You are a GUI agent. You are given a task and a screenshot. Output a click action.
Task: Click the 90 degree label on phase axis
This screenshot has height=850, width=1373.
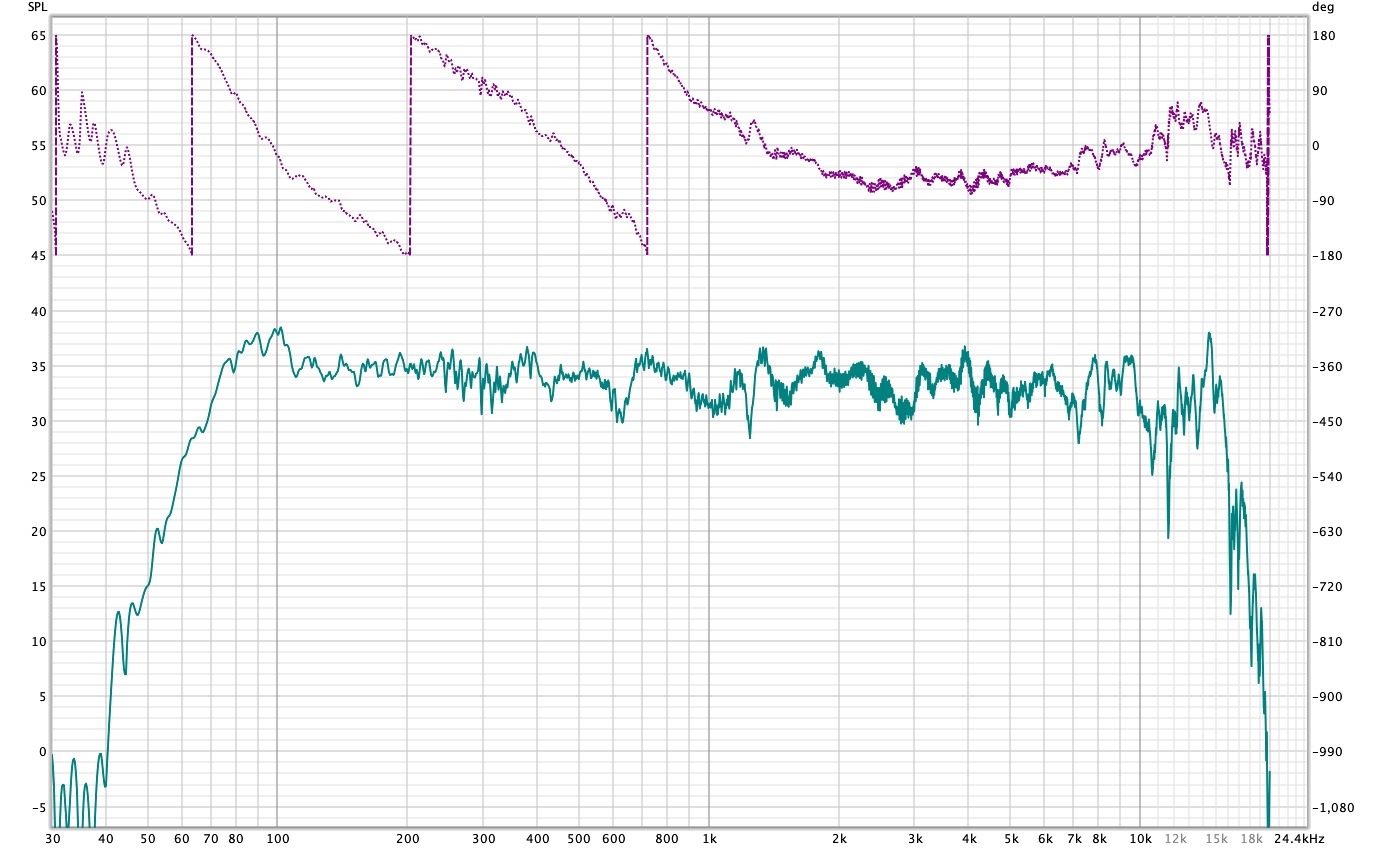pos(1319,91)
